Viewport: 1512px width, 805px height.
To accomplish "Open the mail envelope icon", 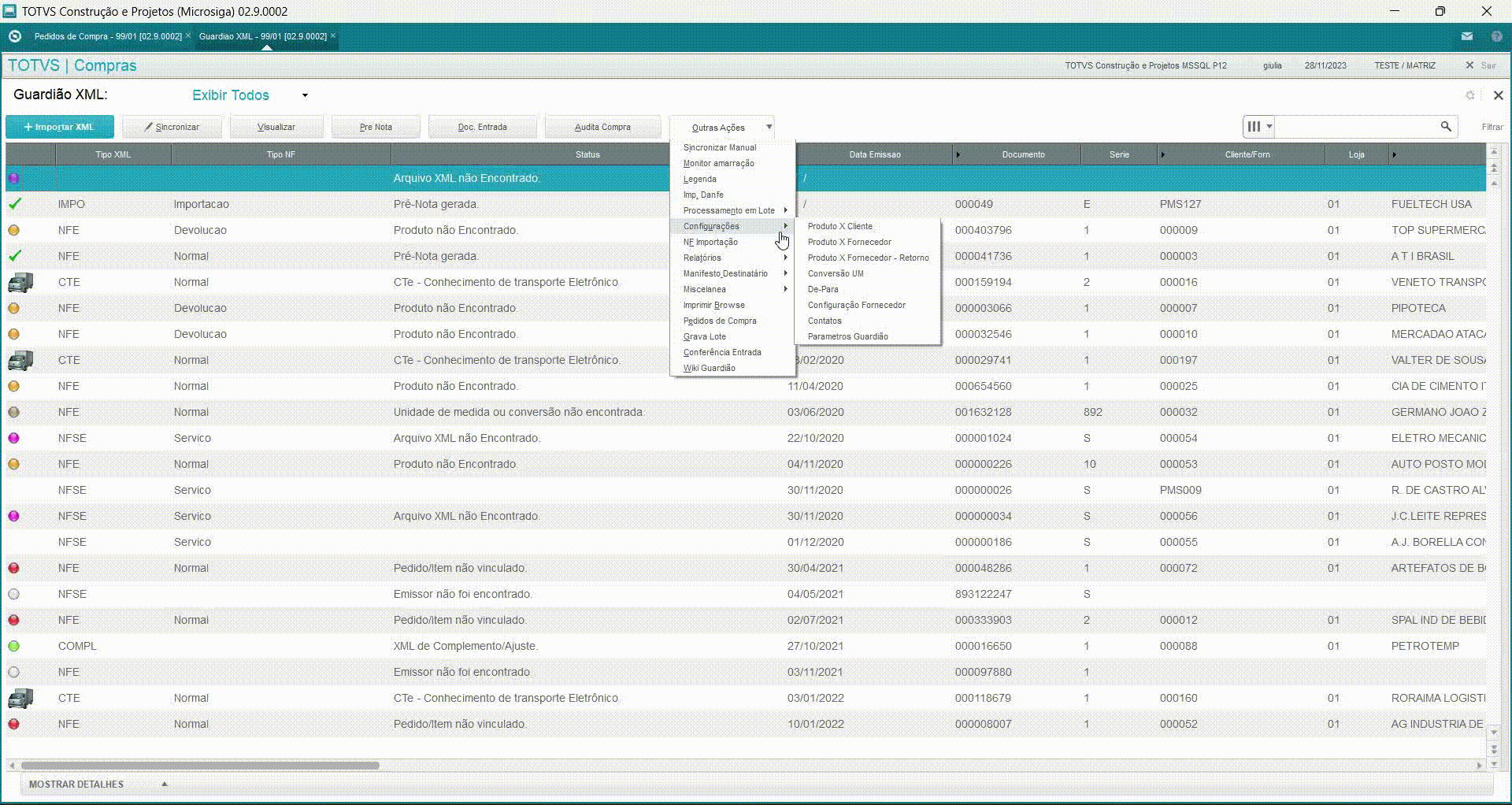I will click(1466, 36).
